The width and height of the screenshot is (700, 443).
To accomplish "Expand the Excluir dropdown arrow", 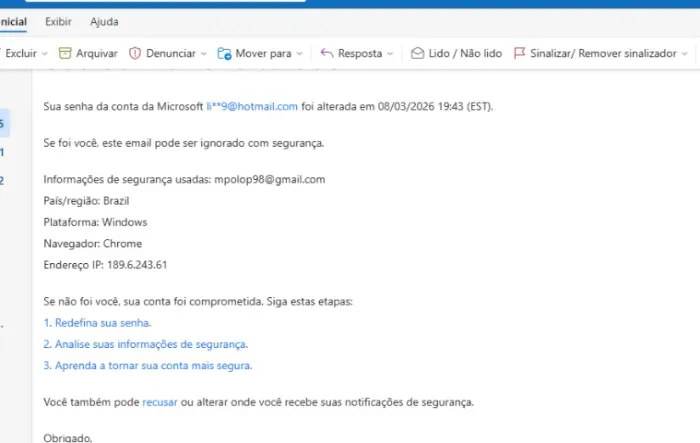I will [x=45, y=54].
